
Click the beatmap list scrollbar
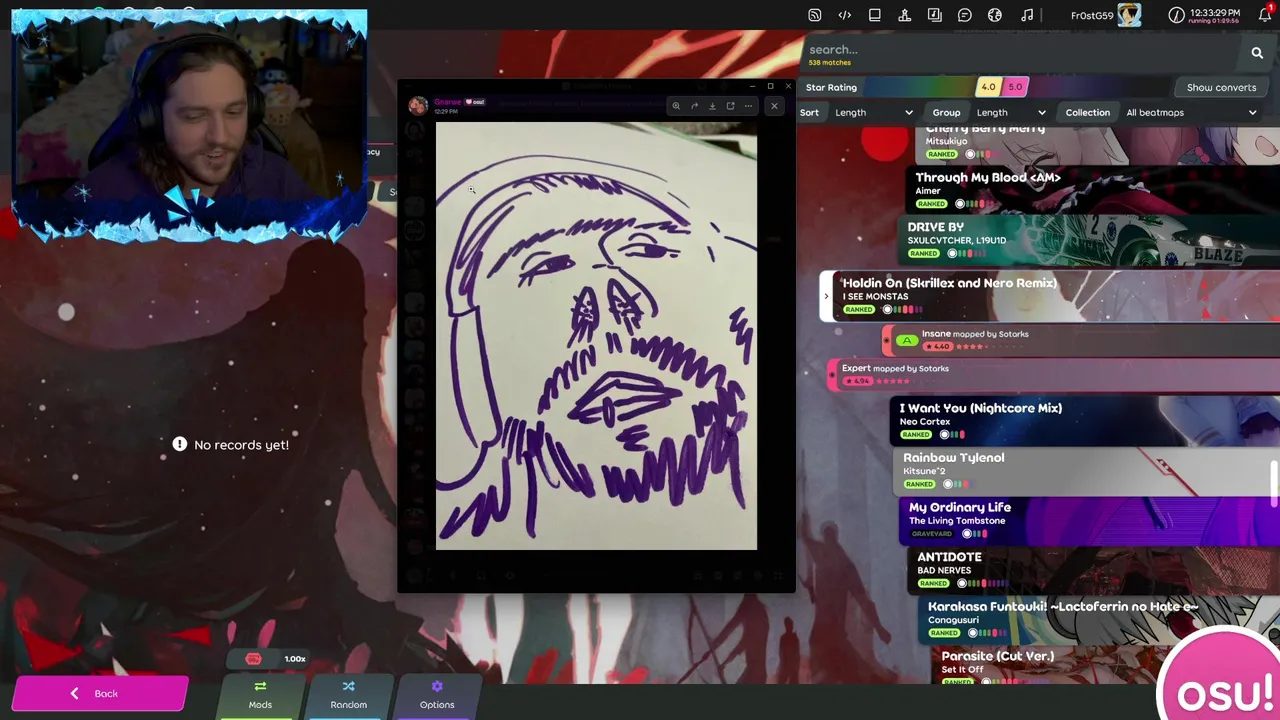pyautogui.click(x=1274, y=485)
